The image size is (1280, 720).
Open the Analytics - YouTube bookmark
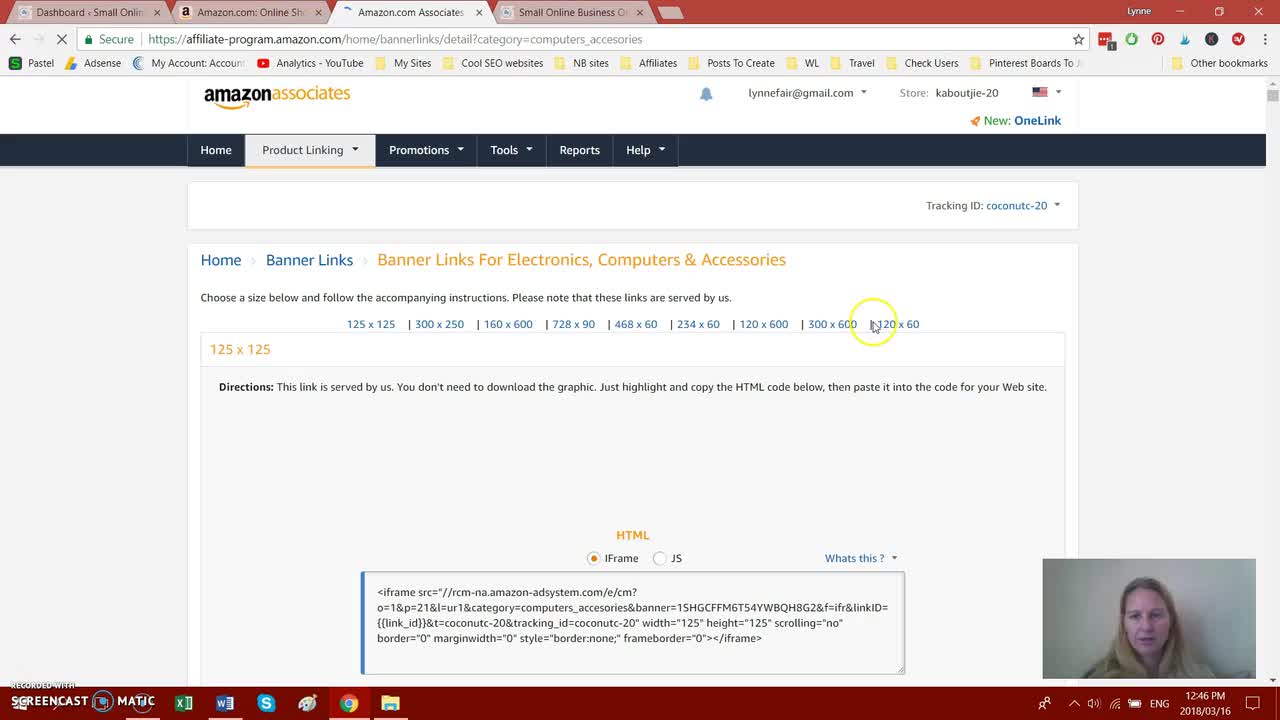point(310,63)
